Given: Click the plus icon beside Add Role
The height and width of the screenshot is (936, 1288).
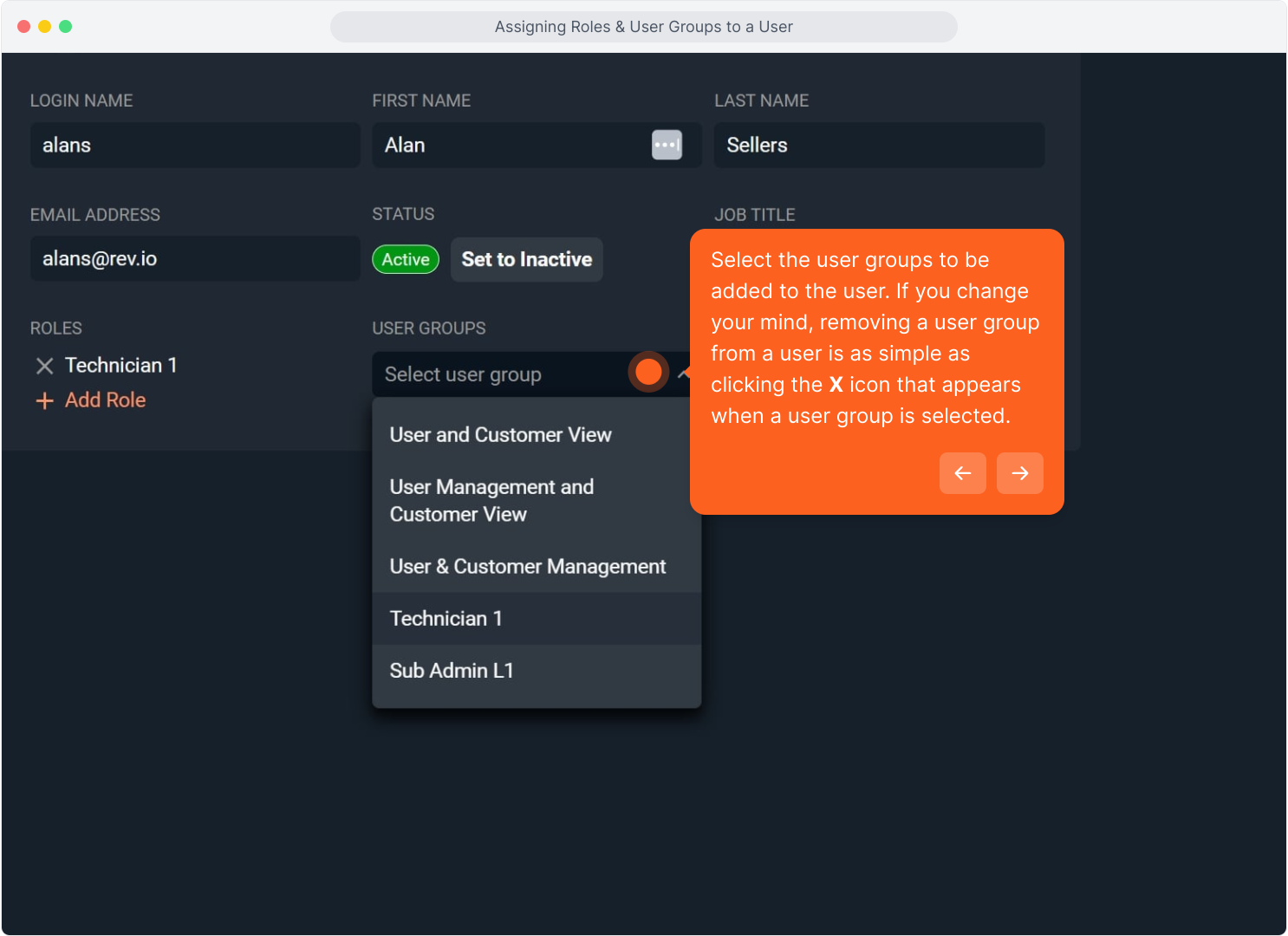Looking at the screenshot, I should click(x=44, y=400).
